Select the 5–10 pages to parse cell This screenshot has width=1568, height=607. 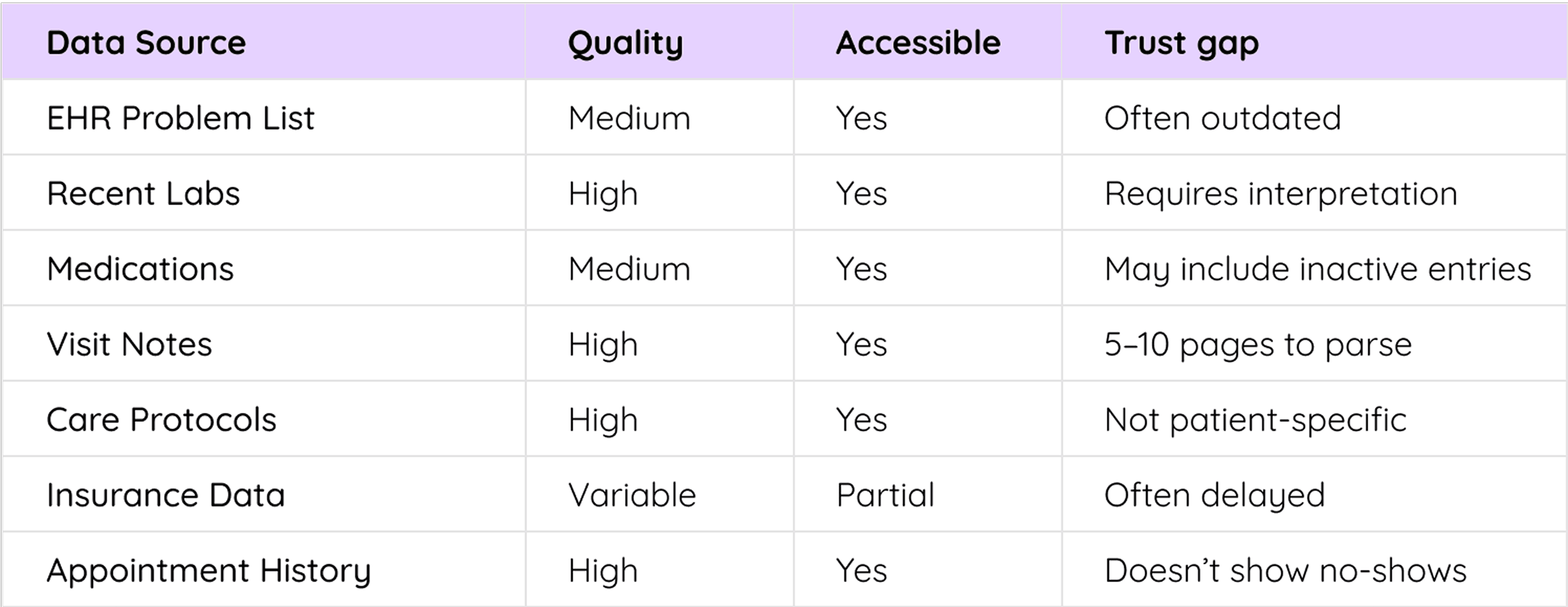[1257, 344]
